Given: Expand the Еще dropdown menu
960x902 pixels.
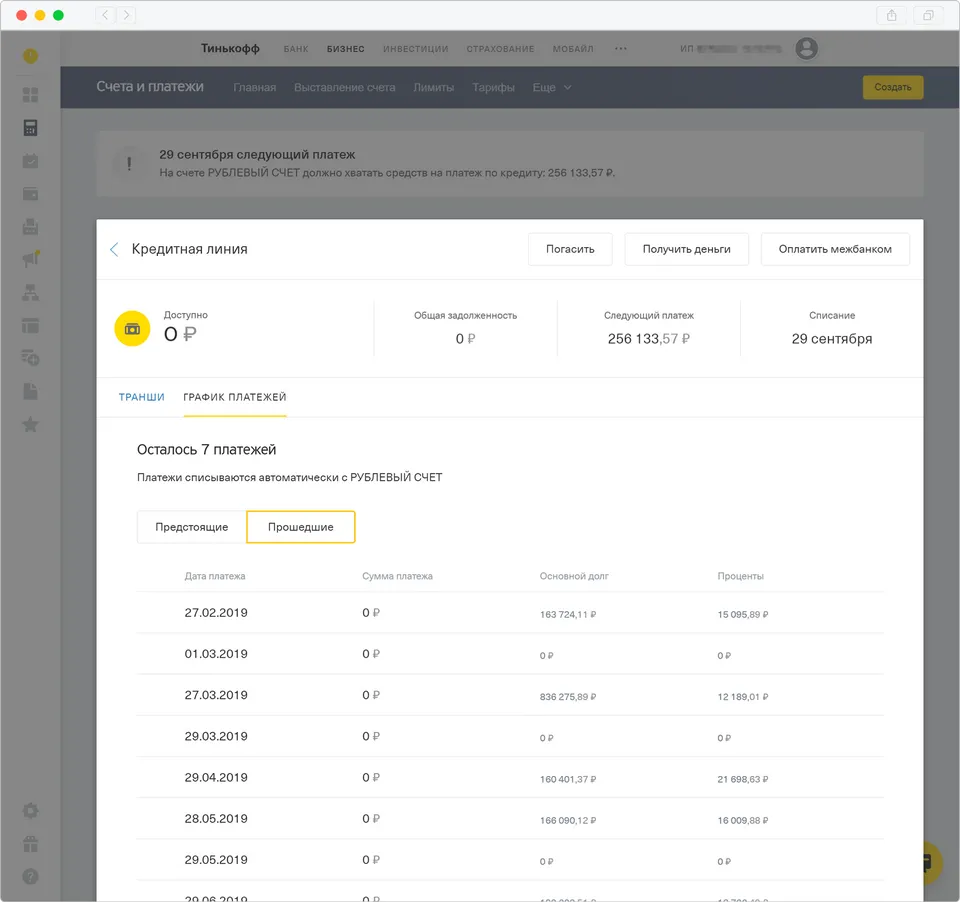Looking at the screenshot, I should (552, 88).
